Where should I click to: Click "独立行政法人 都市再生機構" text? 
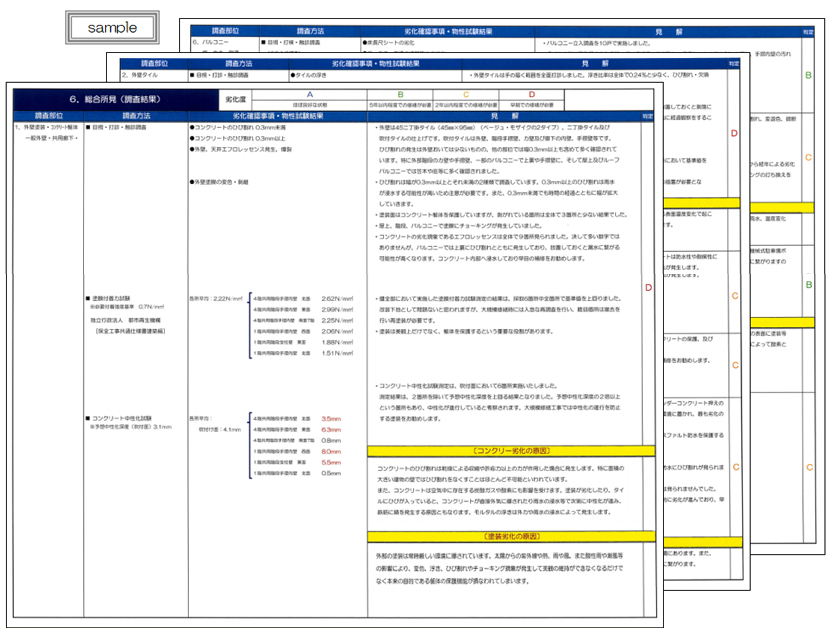point(125,320)
